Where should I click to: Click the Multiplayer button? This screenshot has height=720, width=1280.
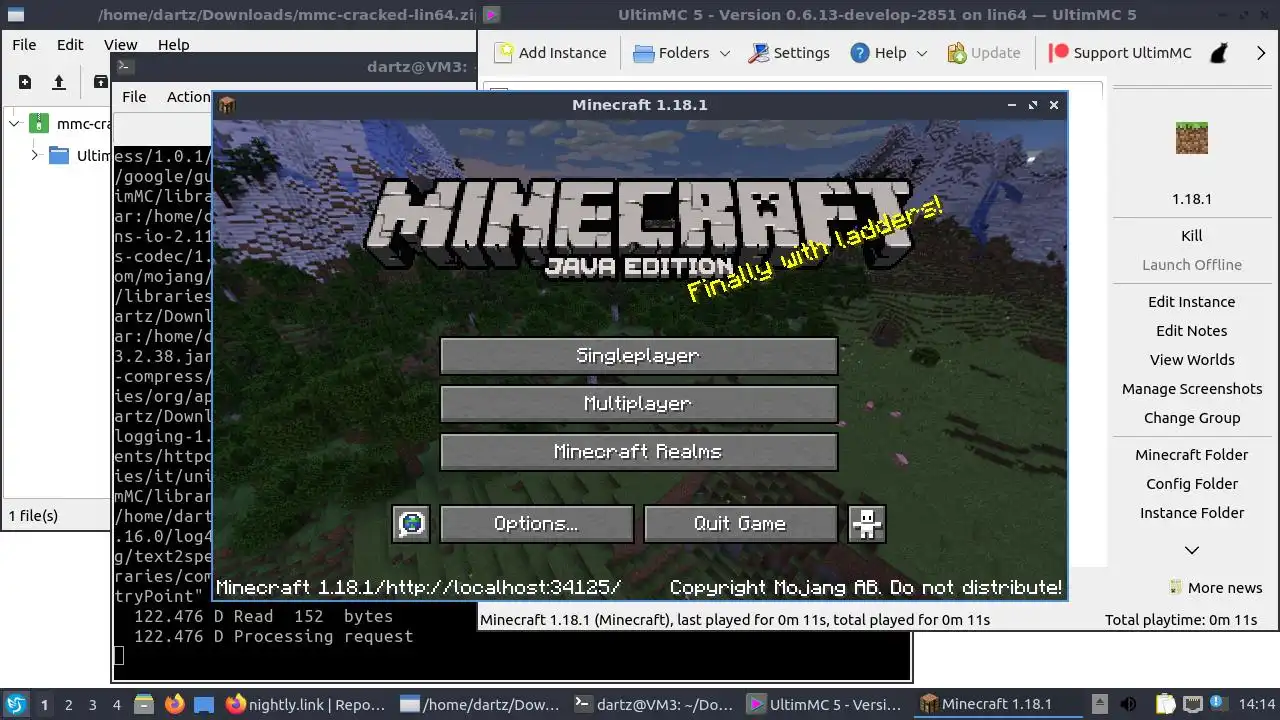click(638, 403)
